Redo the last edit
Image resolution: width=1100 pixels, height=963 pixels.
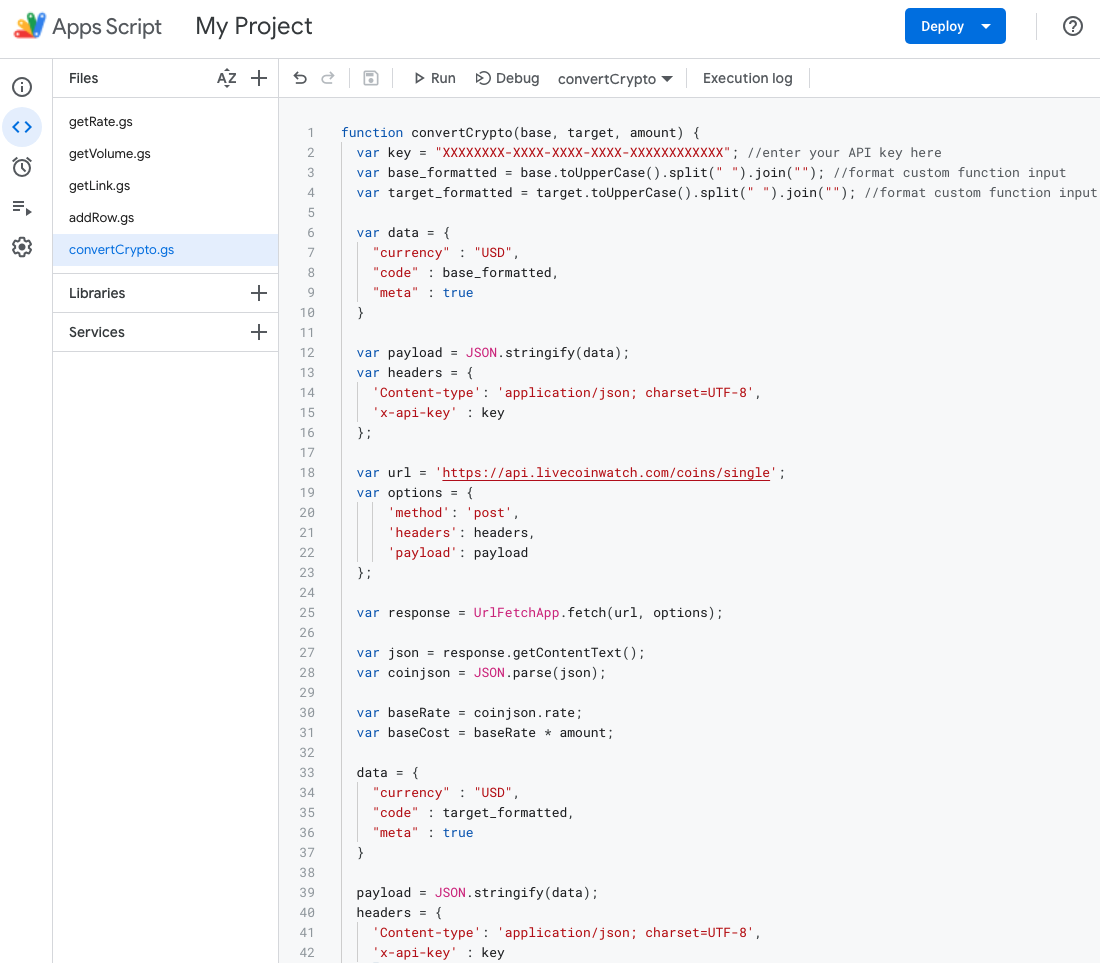pos(328,78)
